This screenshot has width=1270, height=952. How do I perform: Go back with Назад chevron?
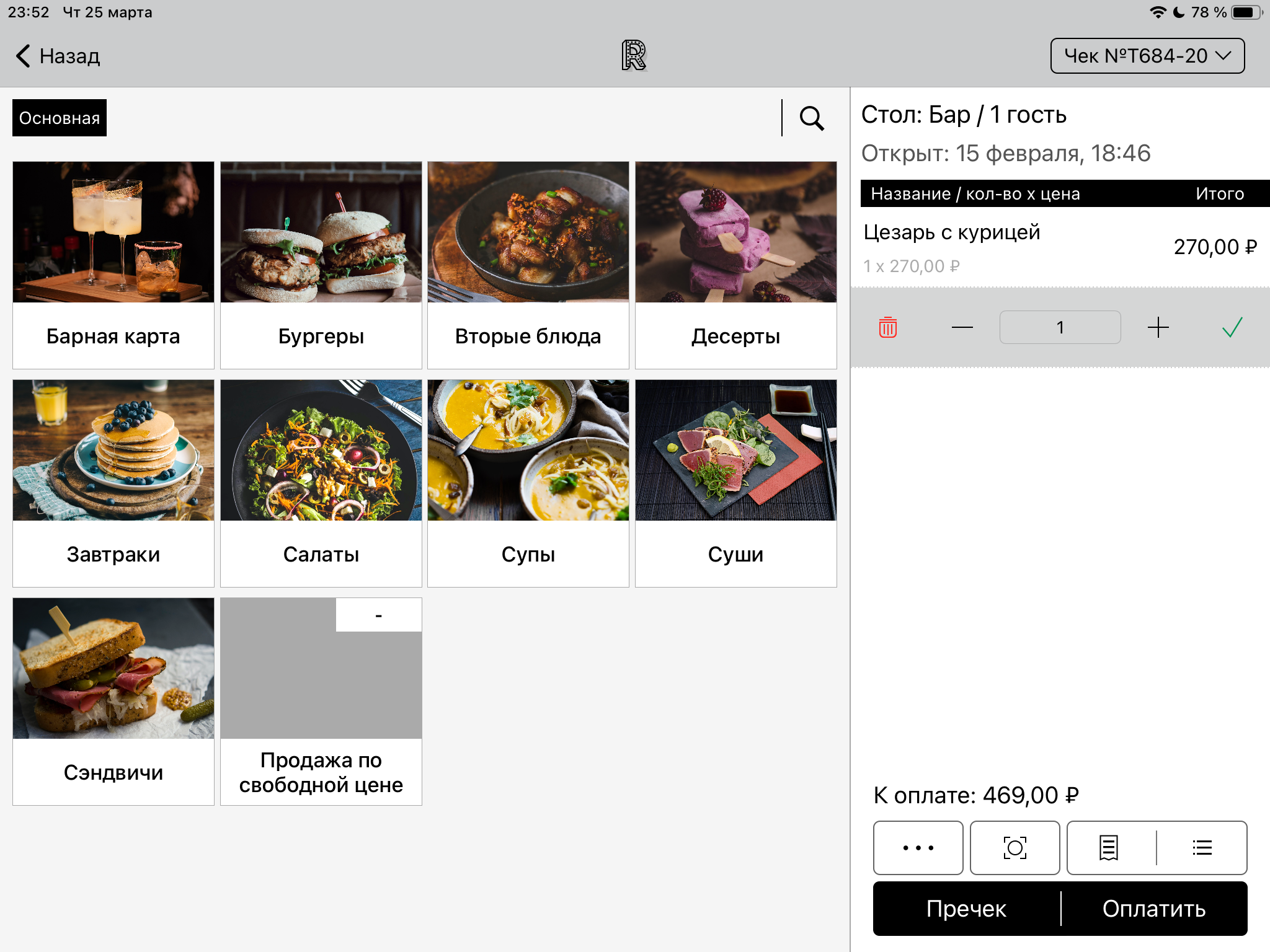(x=57, y=56)
